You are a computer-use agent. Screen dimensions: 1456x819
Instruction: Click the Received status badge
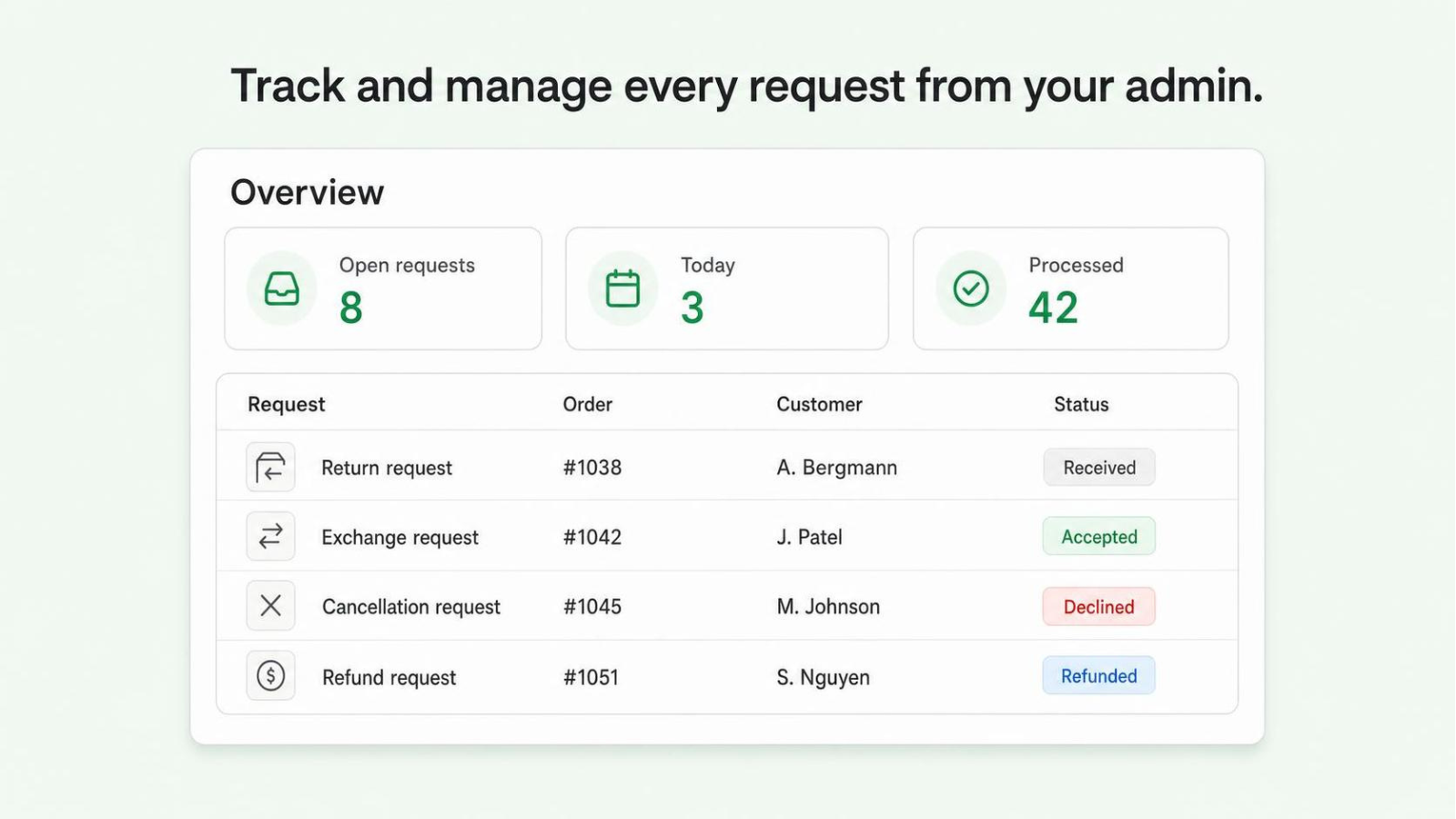tap(1099, 467)
